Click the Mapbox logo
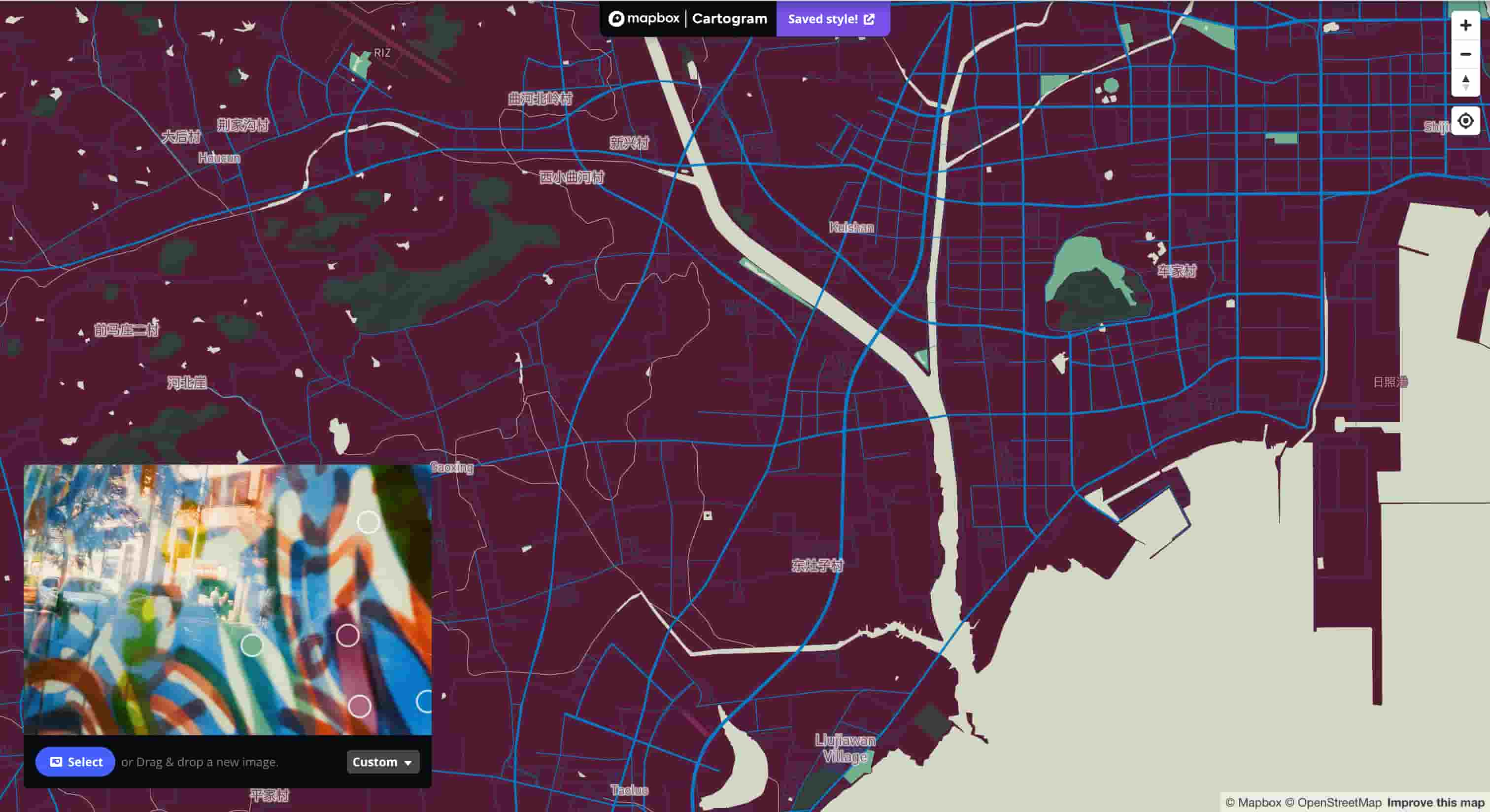Screen dimensions: 1490x812 [644, 18]
